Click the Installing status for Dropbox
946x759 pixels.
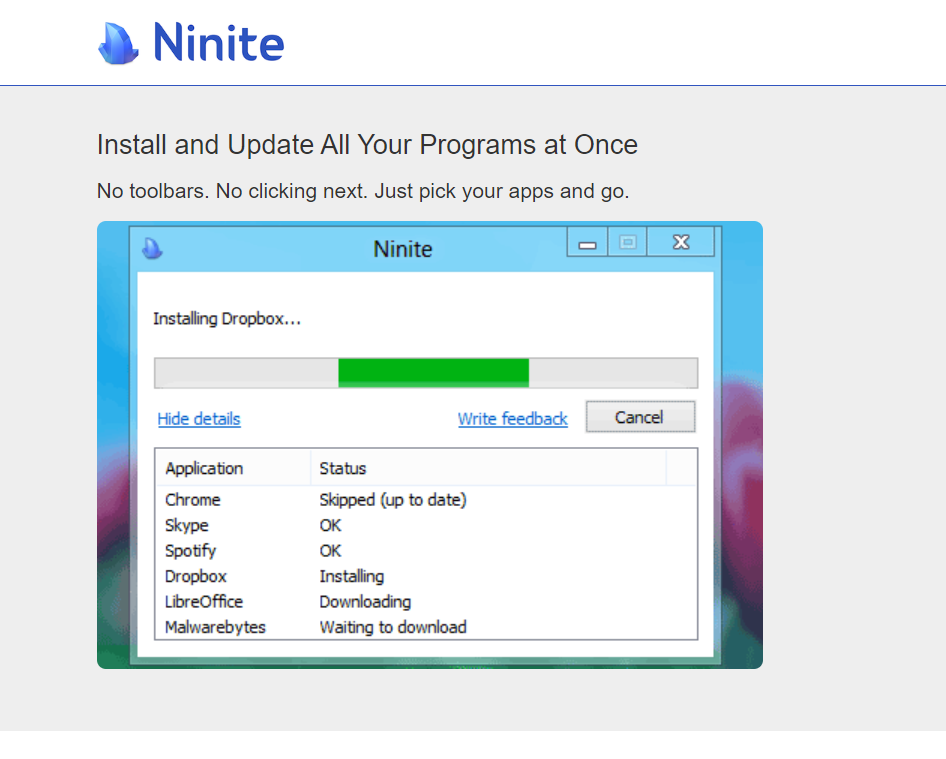(352, 577)
